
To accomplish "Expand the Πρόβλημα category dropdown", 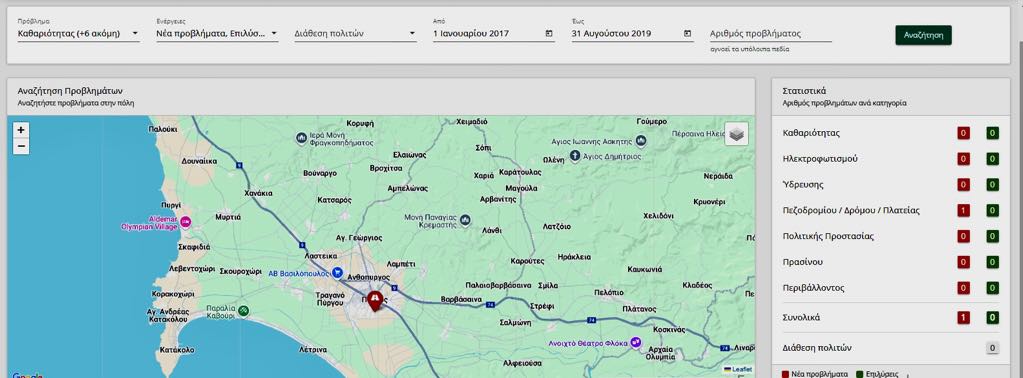I will (x=78, y=33).
